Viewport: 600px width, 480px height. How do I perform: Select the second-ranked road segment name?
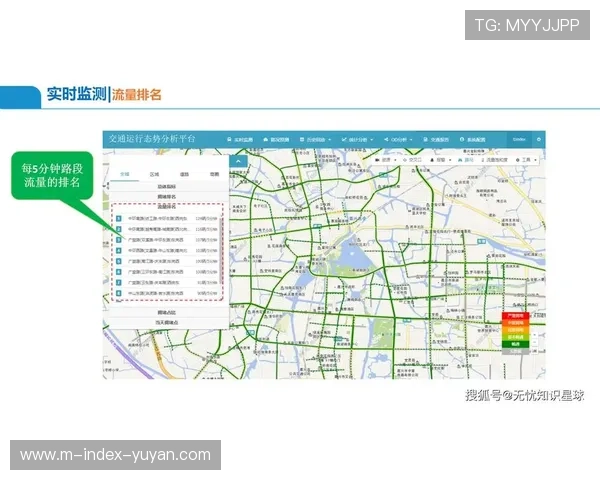point(158,229)
